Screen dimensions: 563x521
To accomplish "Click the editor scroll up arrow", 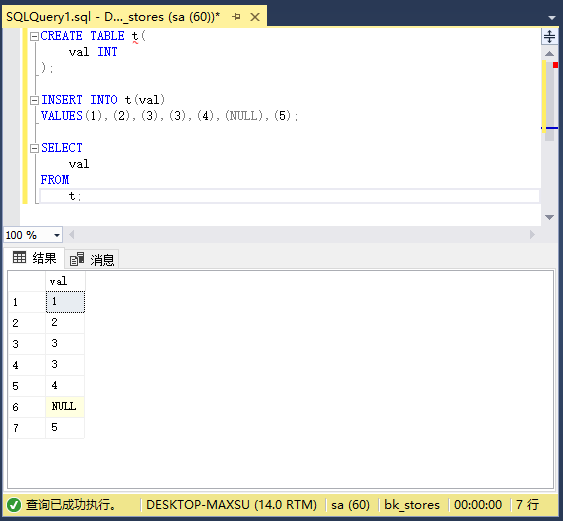I will pyautogui.click(x=549, y=54).
